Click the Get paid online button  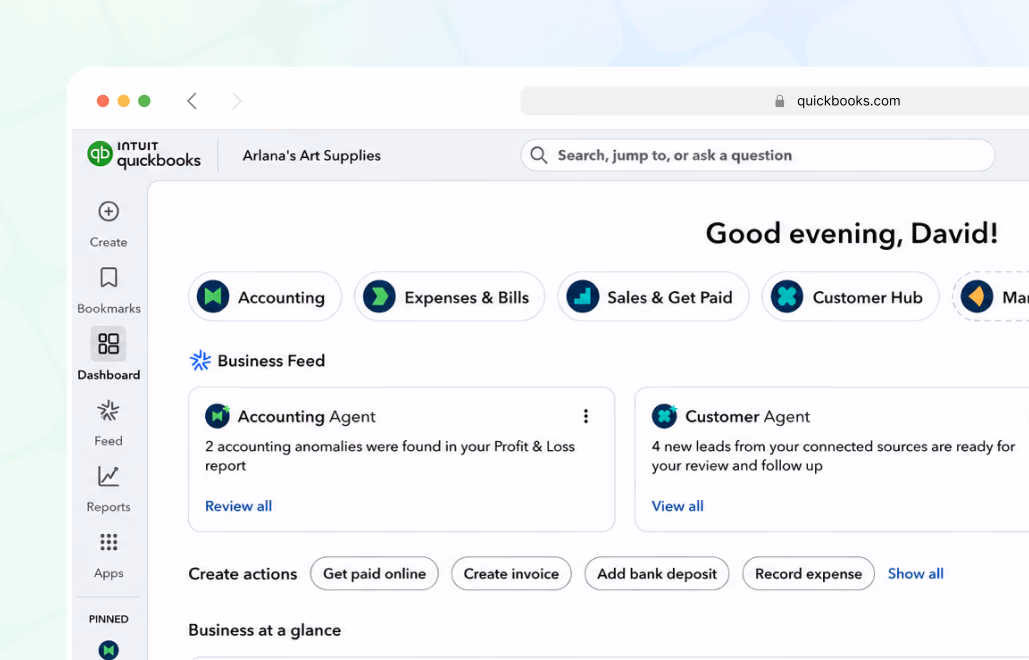(374, 573)
